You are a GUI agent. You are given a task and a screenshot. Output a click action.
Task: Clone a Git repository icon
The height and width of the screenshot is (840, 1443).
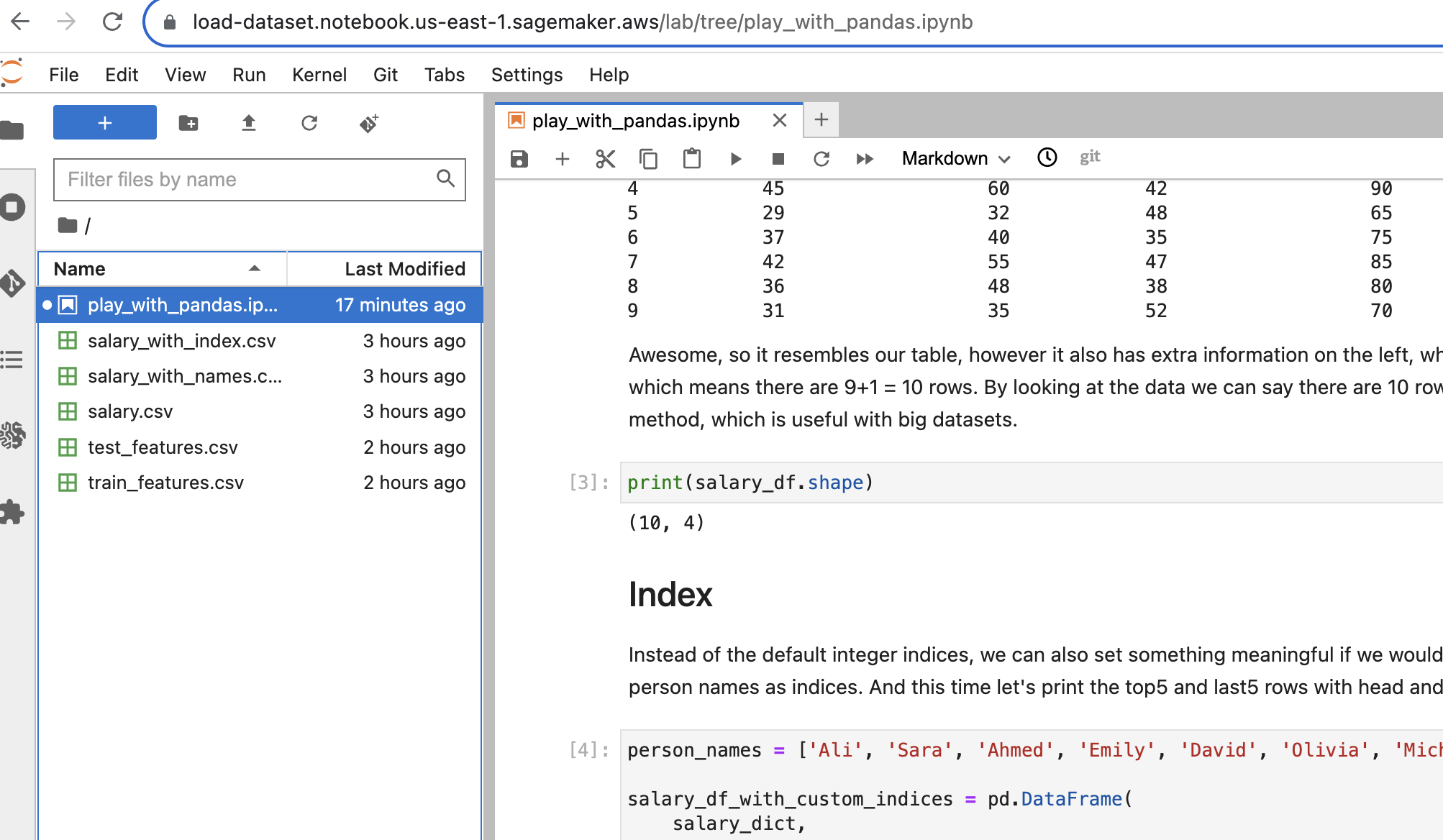tap(369, 123)
